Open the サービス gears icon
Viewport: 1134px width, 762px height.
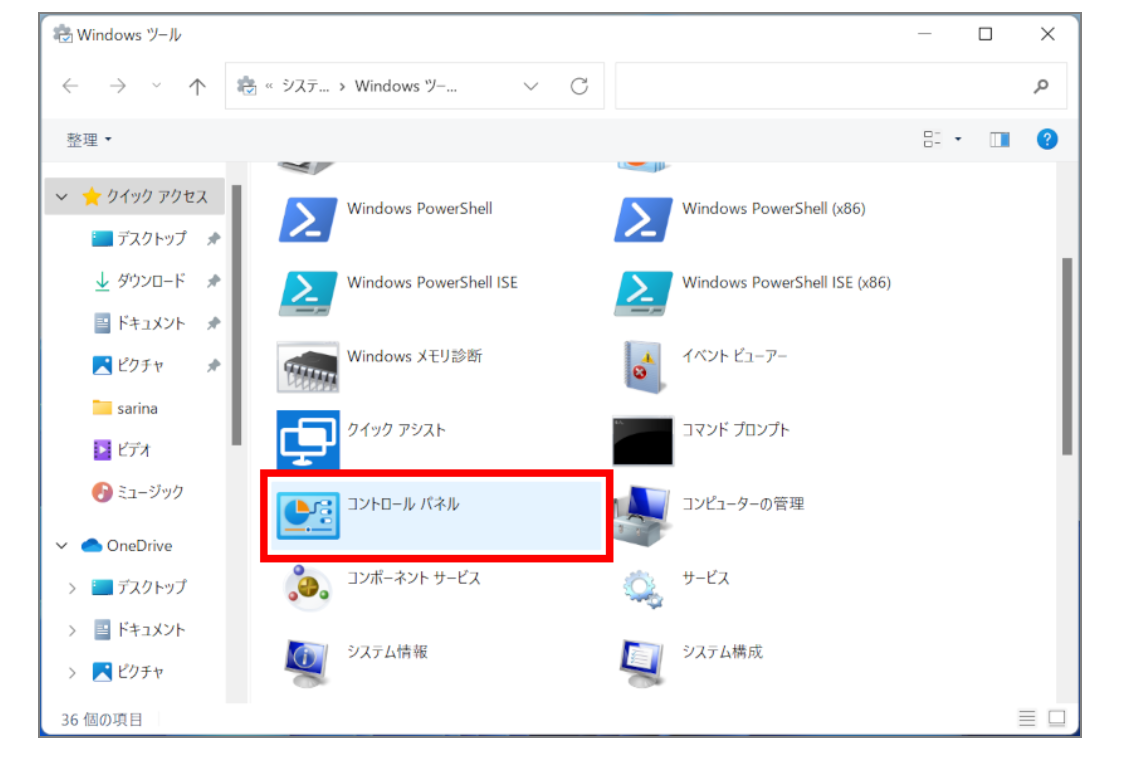[x=642, y=589]
